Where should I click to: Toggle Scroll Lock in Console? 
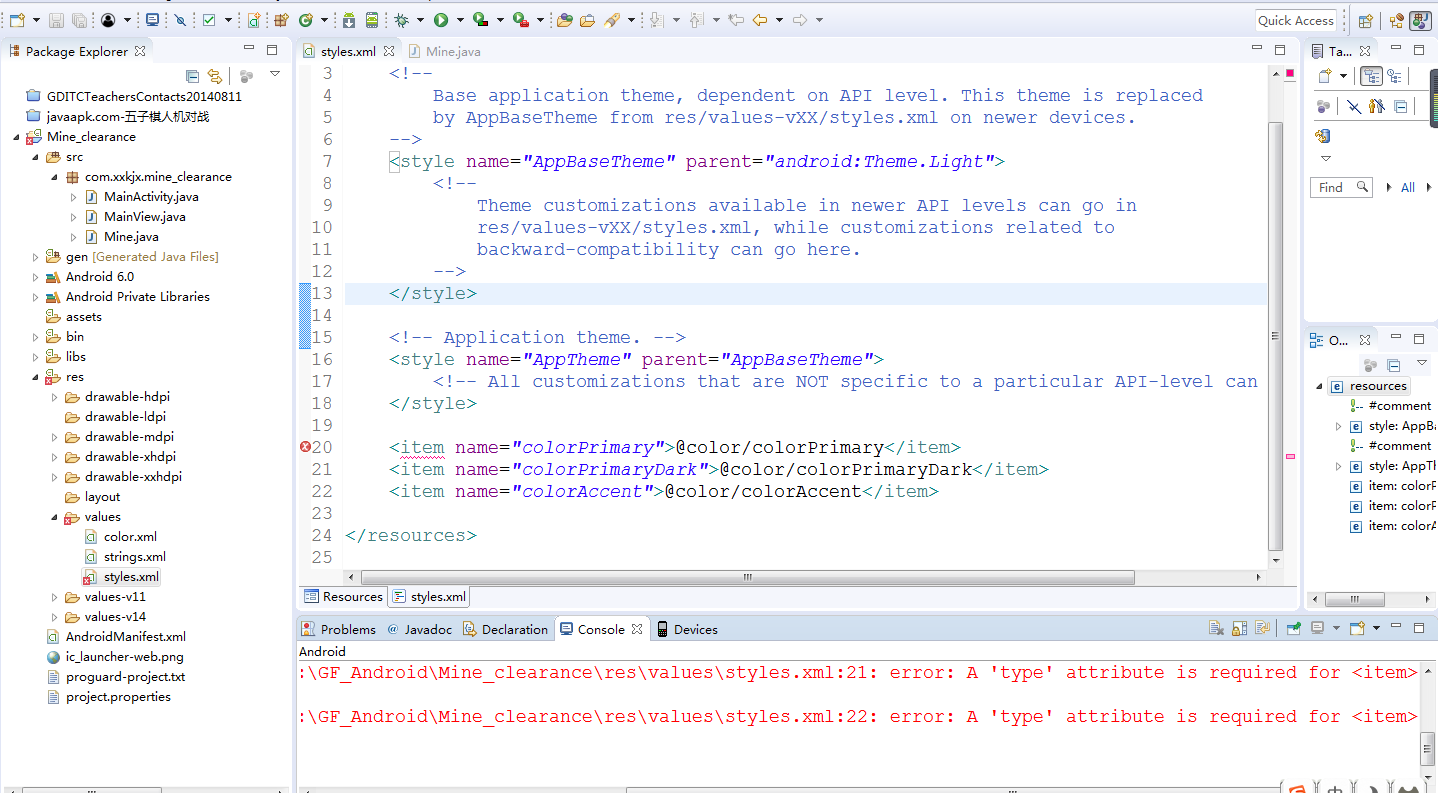click(1239, 628)
